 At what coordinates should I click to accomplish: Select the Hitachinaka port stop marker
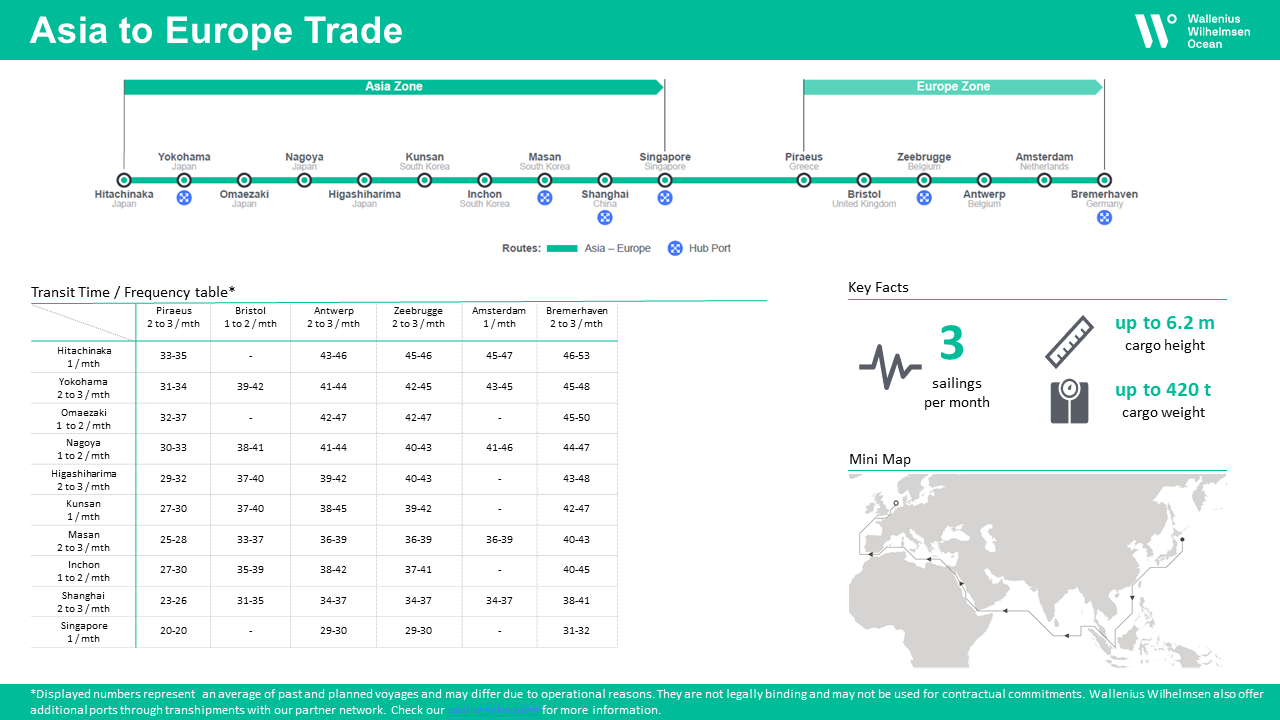click(x=124, y=180)
